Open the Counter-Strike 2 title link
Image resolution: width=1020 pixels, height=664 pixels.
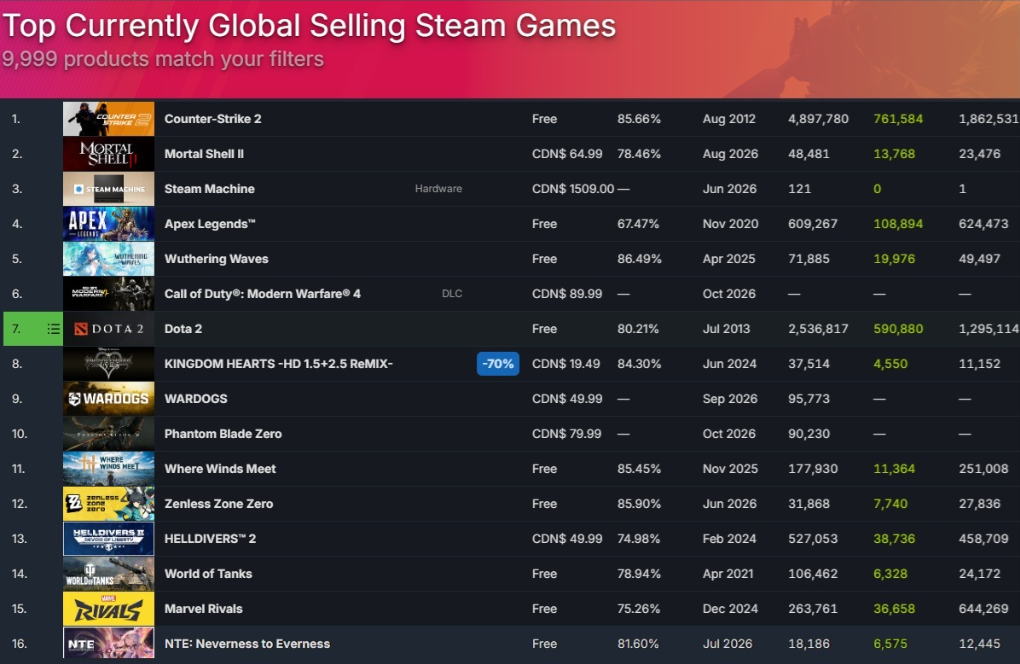pos(213,119)
